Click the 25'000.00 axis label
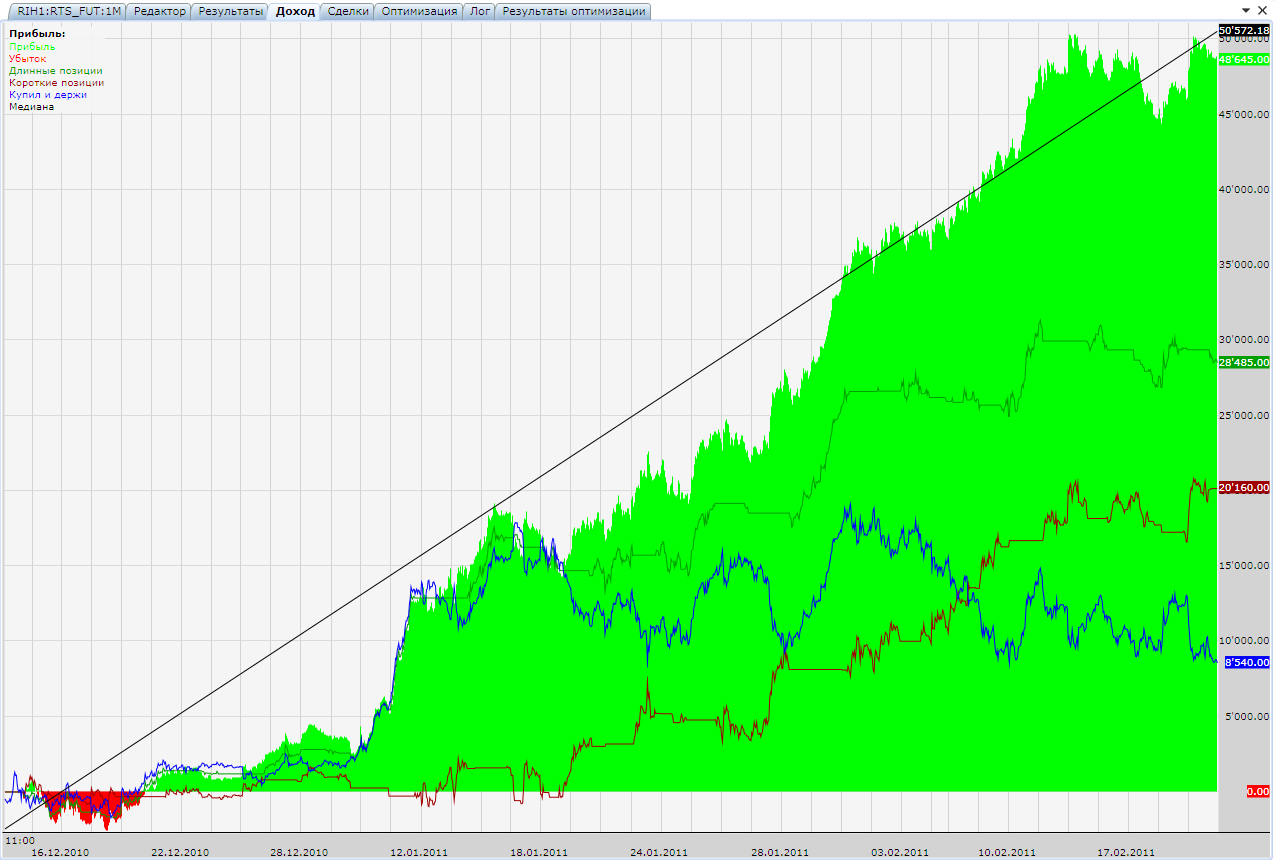Screen dimensions: 1274x860 point(1244,415)
